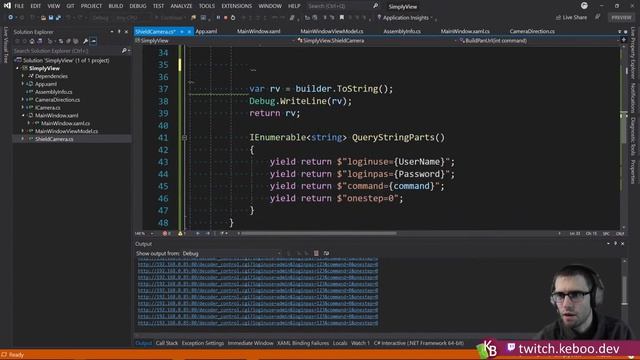
Task: Switch to the AssemblyInfo.cs tab
Action: pos(402,31)
